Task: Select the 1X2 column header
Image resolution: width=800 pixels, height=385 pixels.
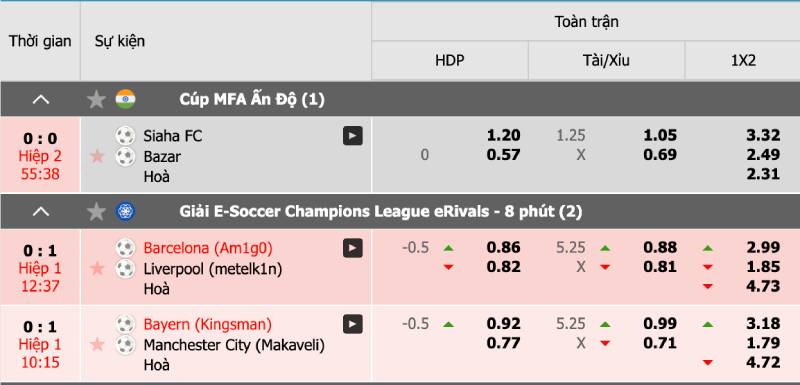Action: pos(743,61)
